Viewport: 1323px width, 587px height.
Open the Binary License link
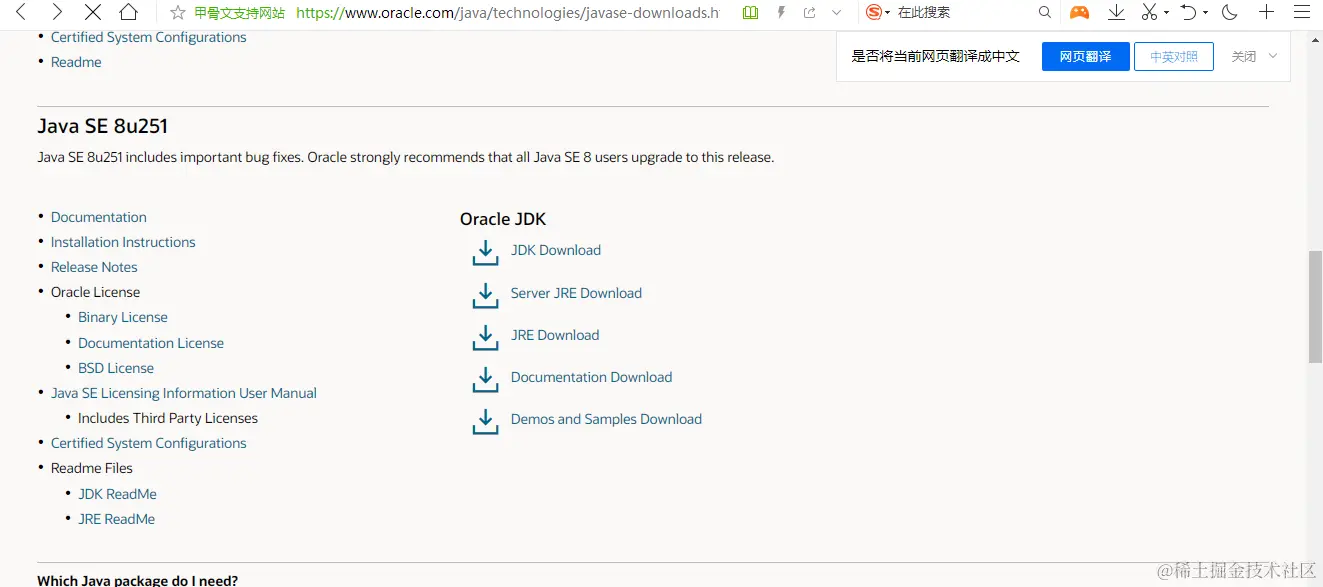point(123,317)
